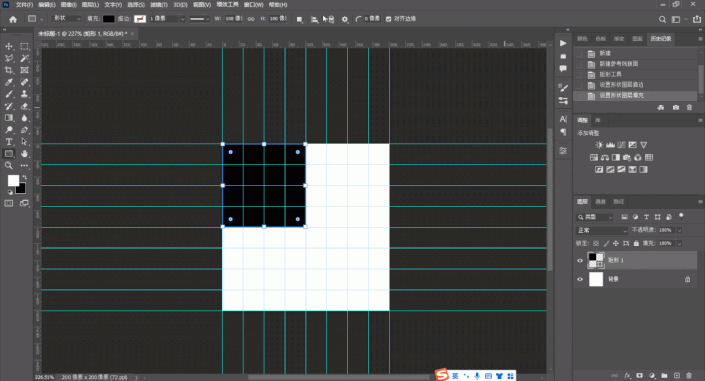Select the Rectangle shape tool in toolbox
Image resolution: width=705 pixels, height=381 pixels.
[9, 154]
